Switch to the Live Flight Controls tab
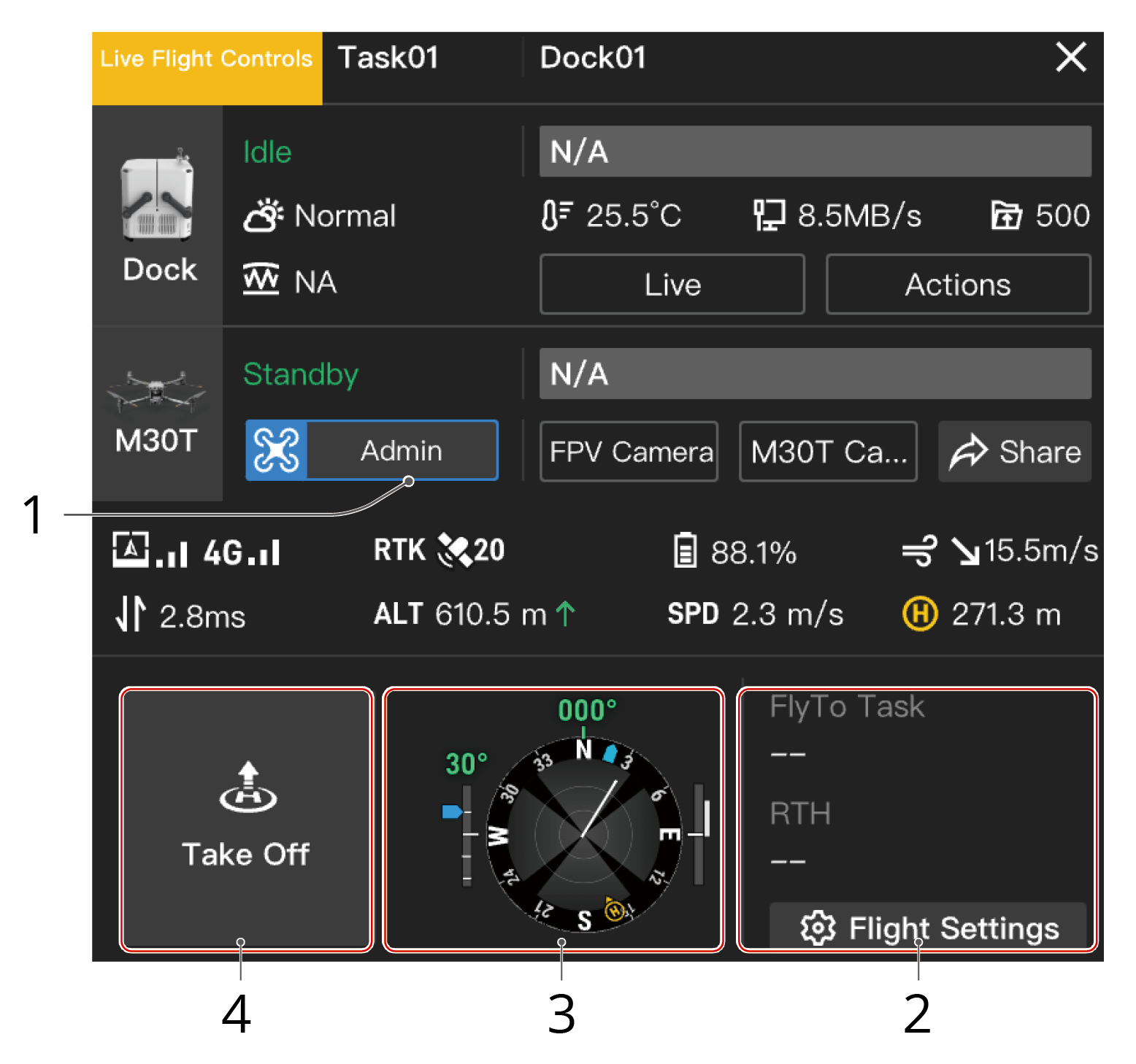The width and height of the screenshot is (1136, 1064). click(x=207, y=58)
